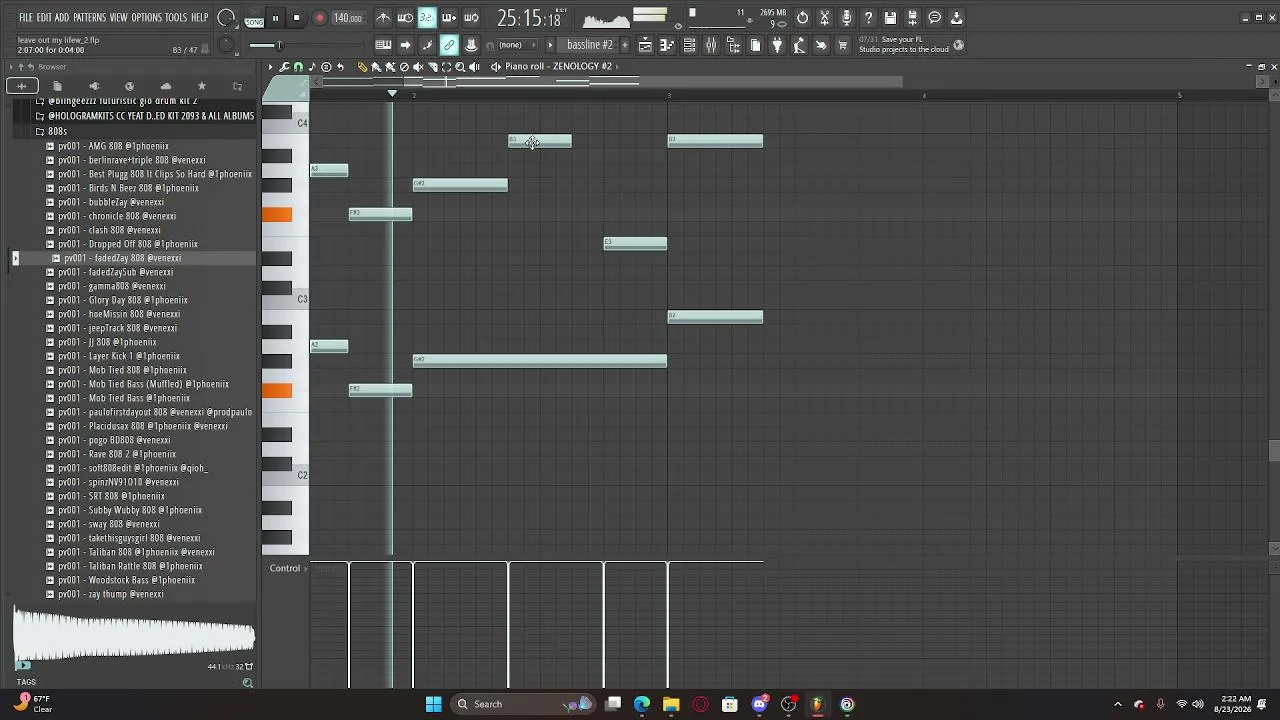This screenshot has height=720, width=1280.
Task: Select the piano roll Draw pencil tool
Action: [x=362, y=67]
